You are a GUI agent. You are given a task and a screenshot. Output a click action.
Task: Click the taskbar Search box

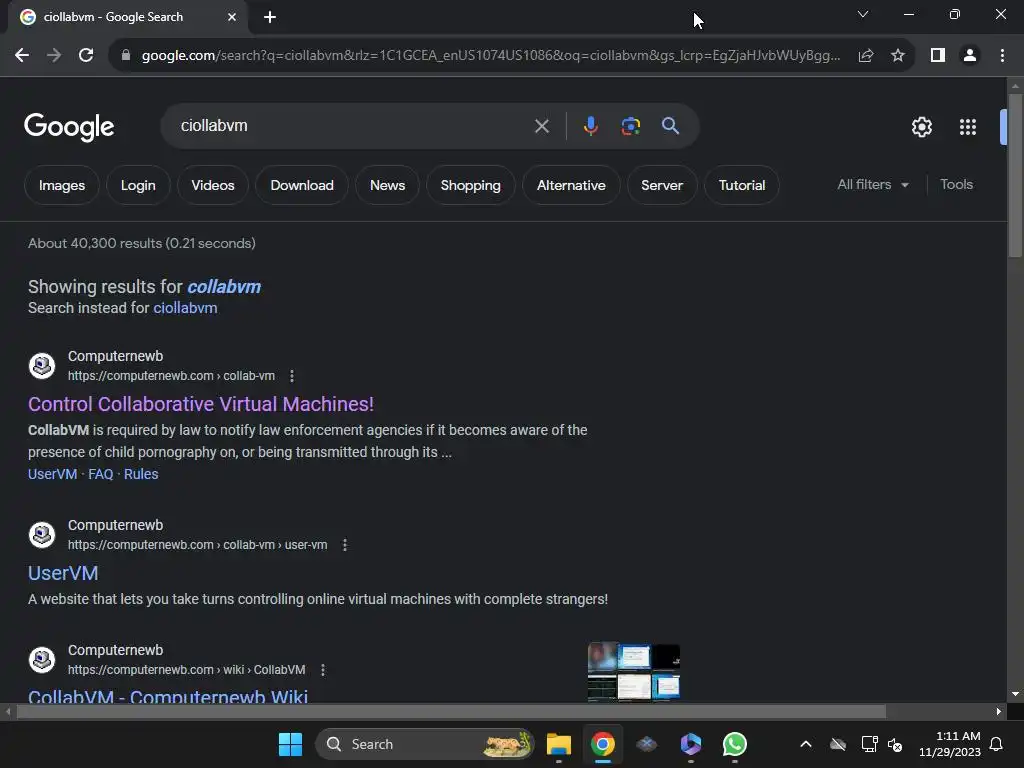click(x=424, y=744)
